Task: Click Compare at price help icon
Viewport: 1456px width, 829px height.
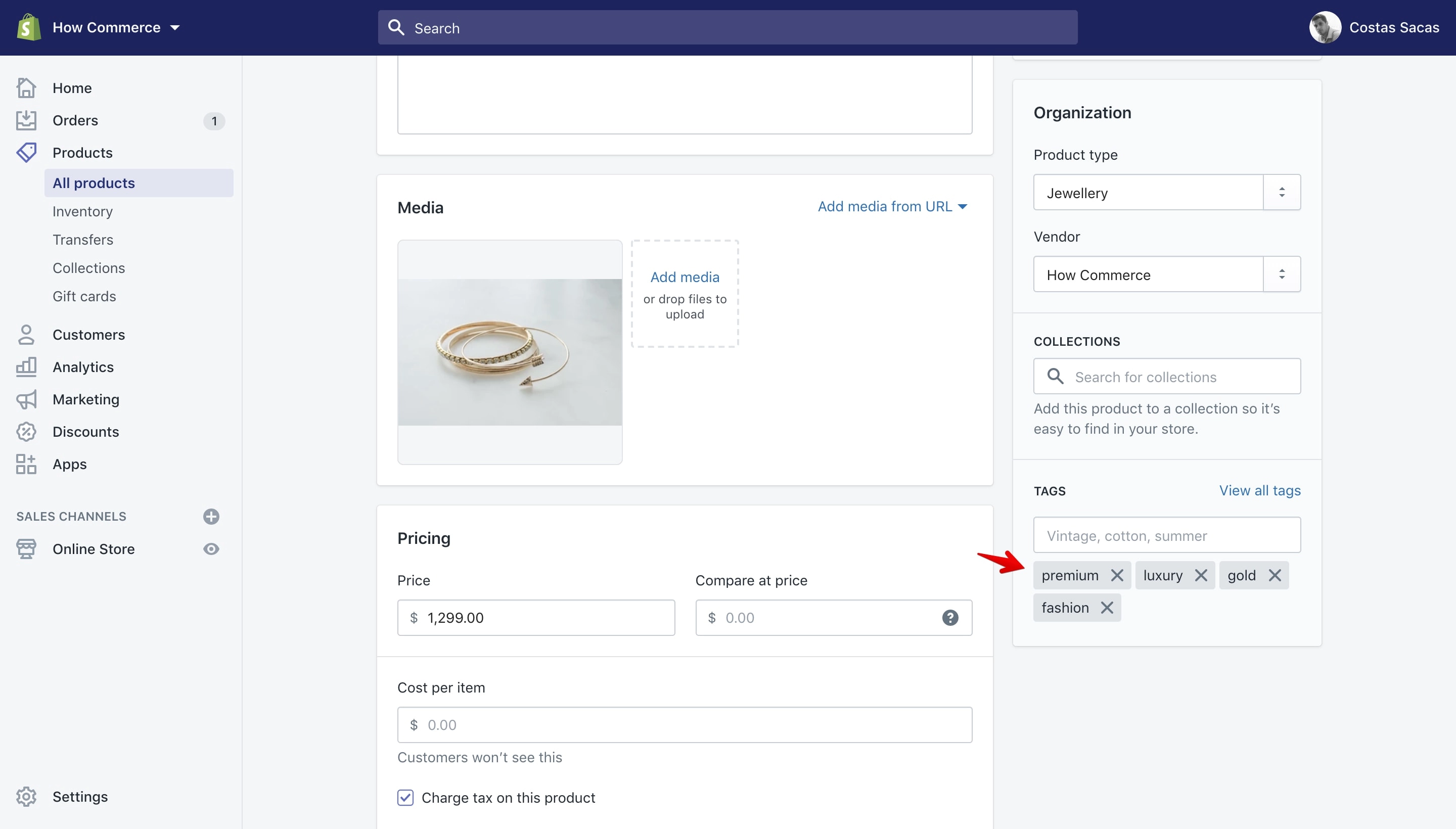Action: 950,618
